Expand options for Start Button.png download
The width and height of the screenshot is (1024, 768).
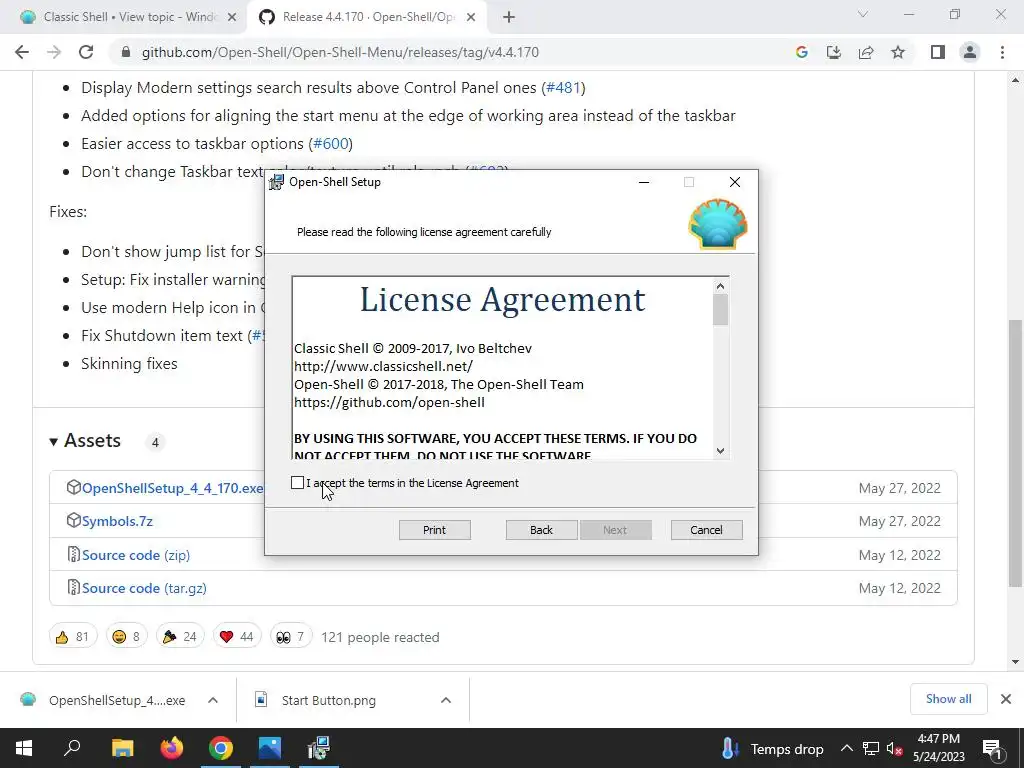point(446,700)
